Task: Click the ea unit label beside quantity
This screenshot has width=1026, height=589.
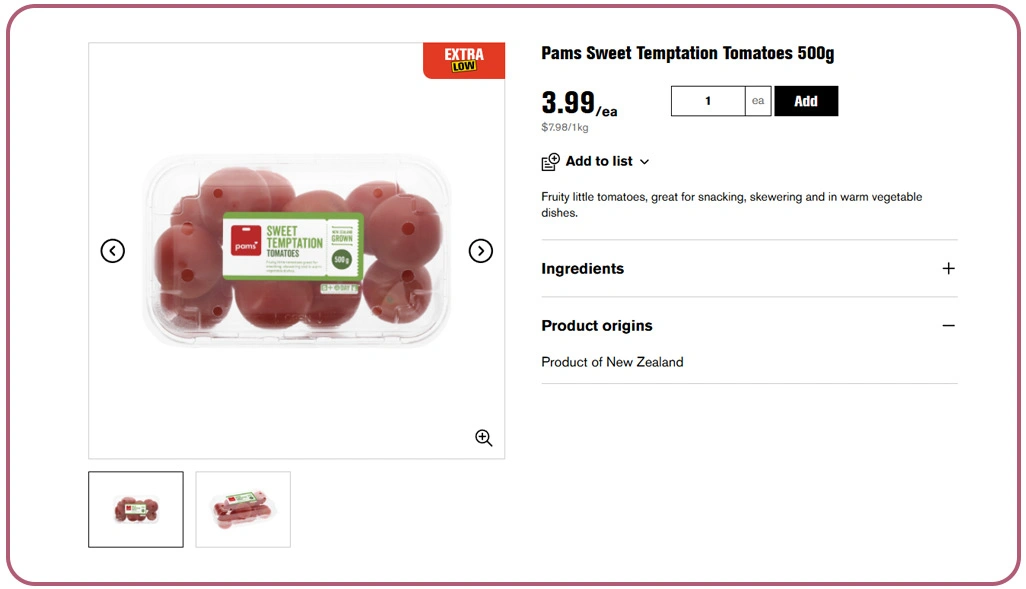Action: click(757, 100)
